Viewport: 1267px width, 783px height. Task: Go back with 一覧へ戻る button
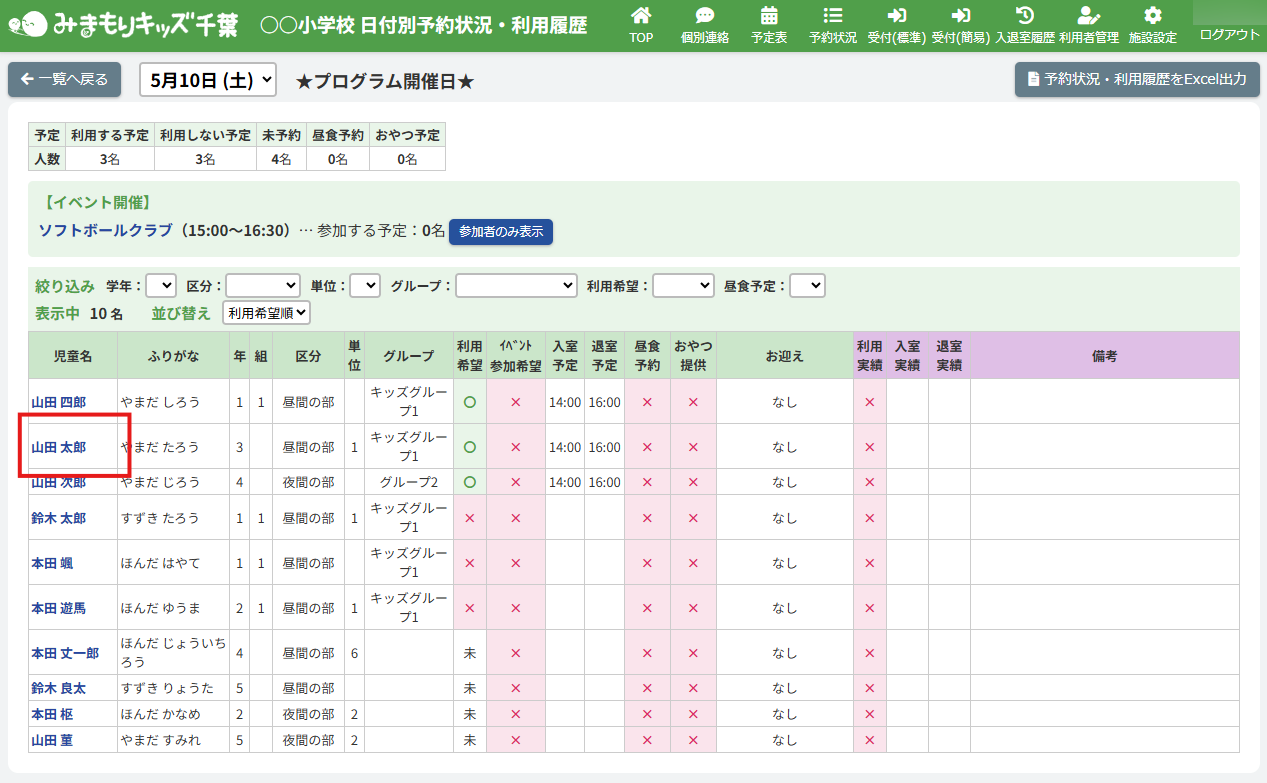(x=65, y=79)
